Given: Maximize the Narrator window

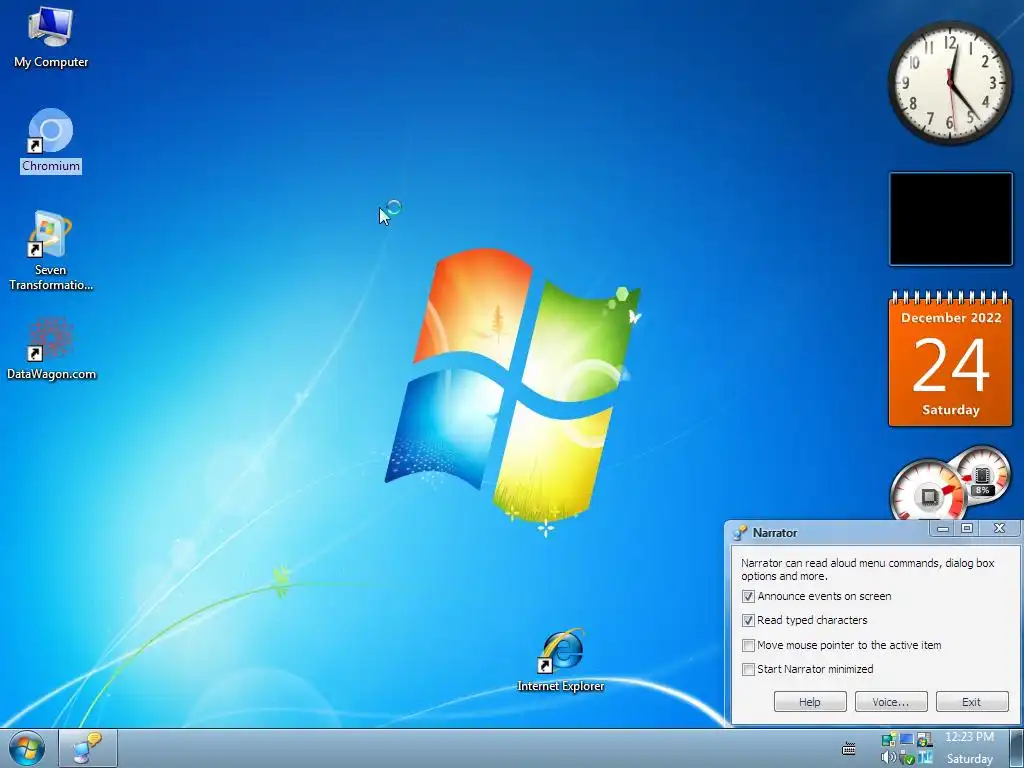Looking at the screenshot, I should pos(967,528).
